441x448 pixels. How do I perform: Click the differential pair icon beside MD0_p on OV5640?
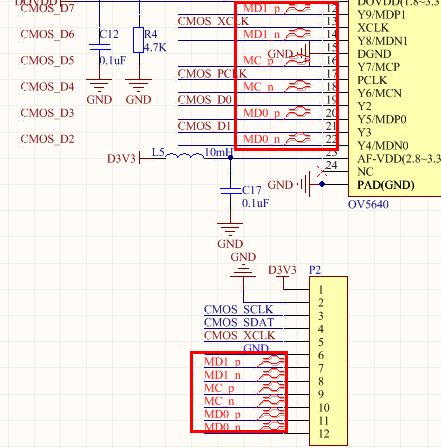click(298, 112)
